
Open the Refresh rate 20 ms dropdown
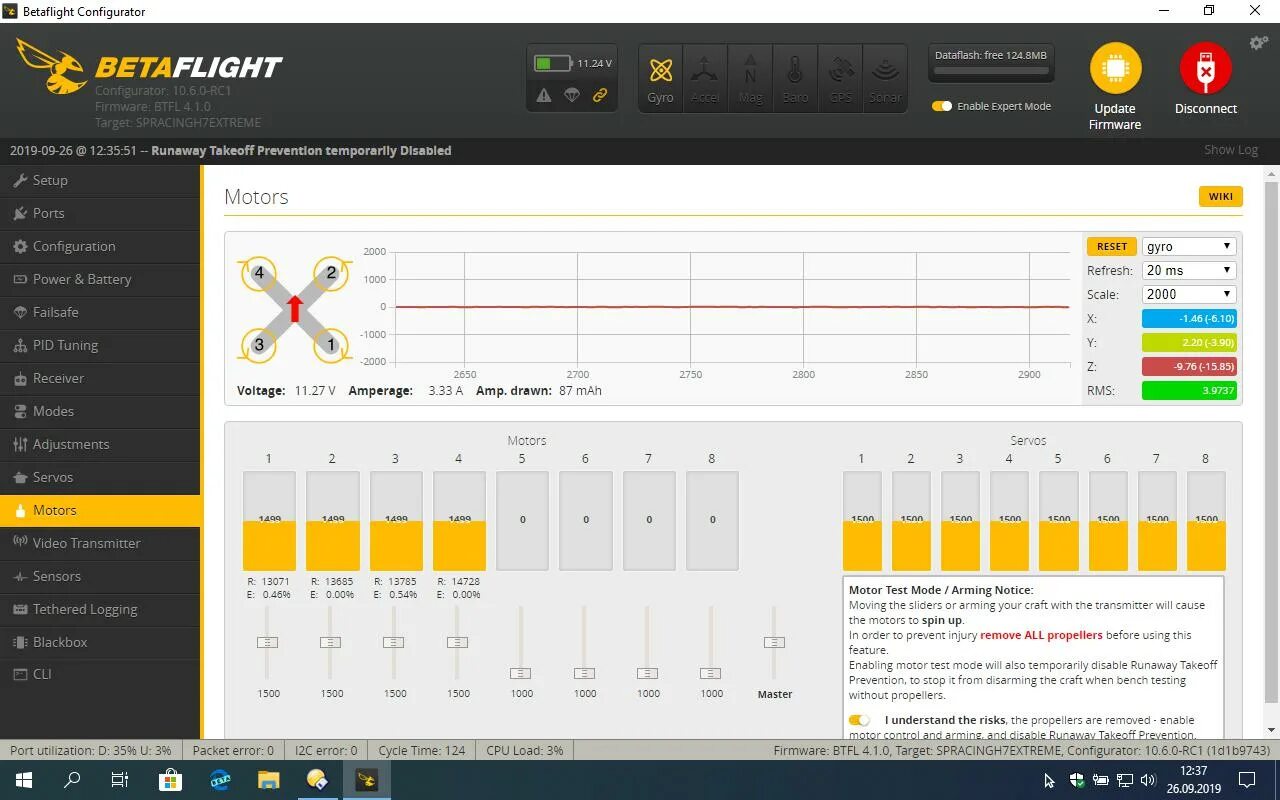[1189, 270]
